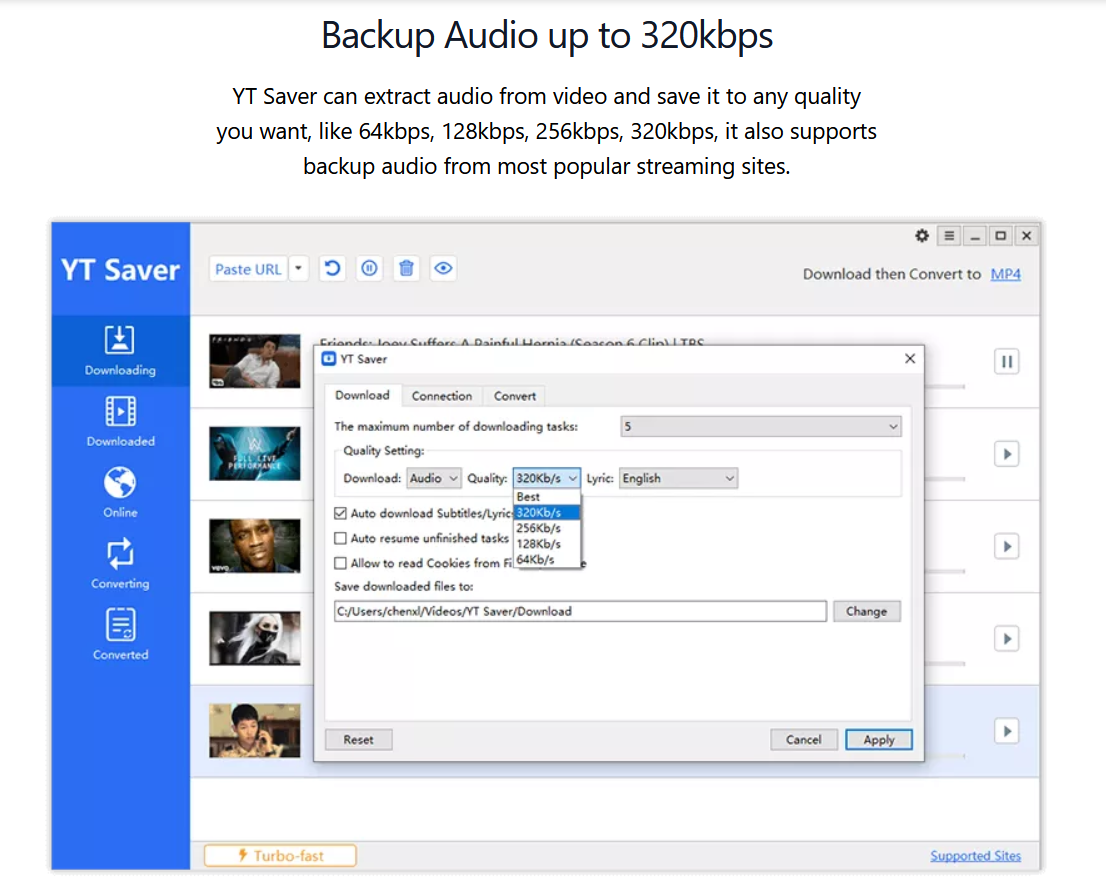
Task: Select 64Kb/s in quality list
Action: 547,560
